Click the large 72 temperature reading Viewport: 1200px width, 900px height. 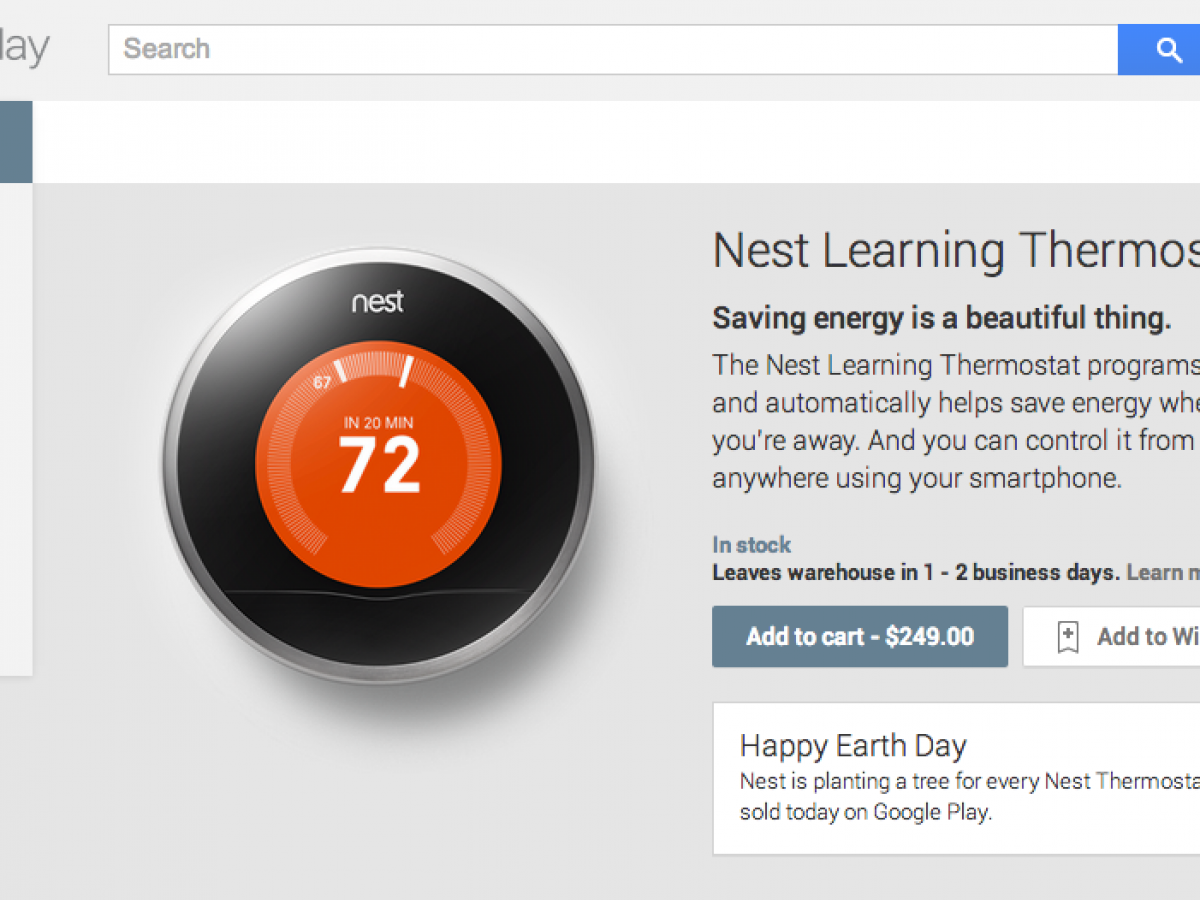pyautogui.click(x=379, y=466)
